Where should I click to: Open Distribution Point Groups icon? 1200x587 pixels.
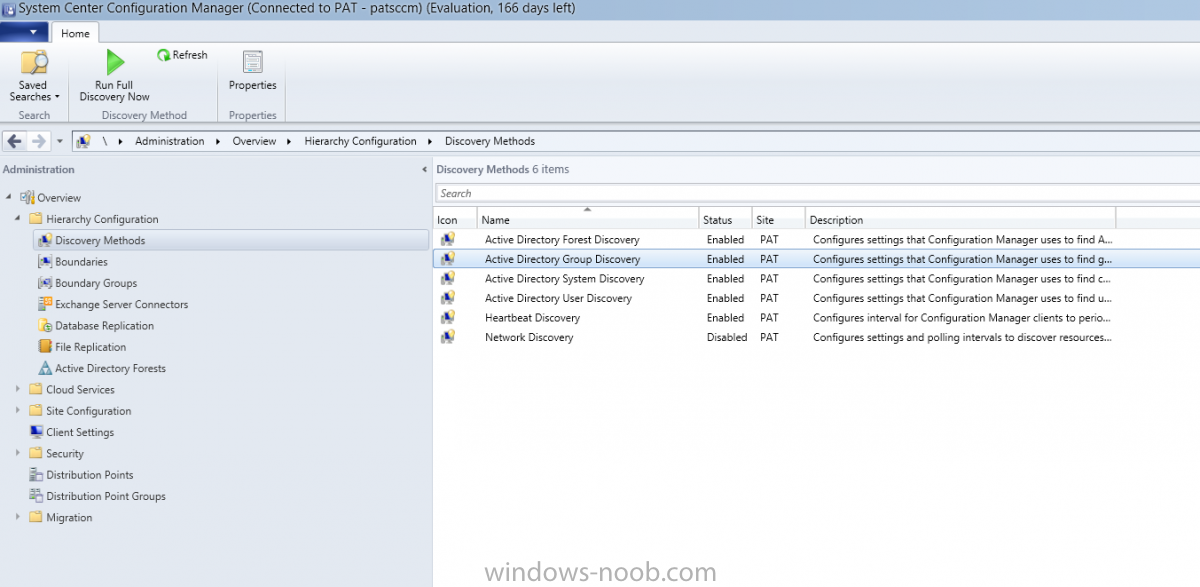(x=36, y=496)
